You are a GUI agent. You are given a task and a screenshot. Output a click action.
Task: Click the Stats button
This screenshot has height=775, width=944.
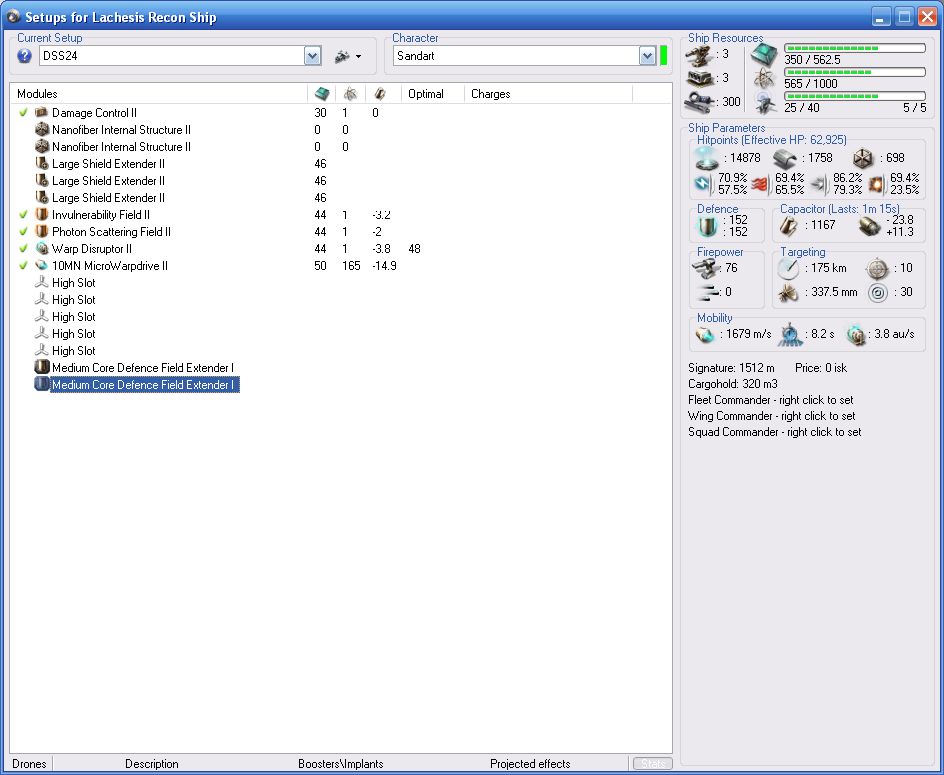coord(653,764)
